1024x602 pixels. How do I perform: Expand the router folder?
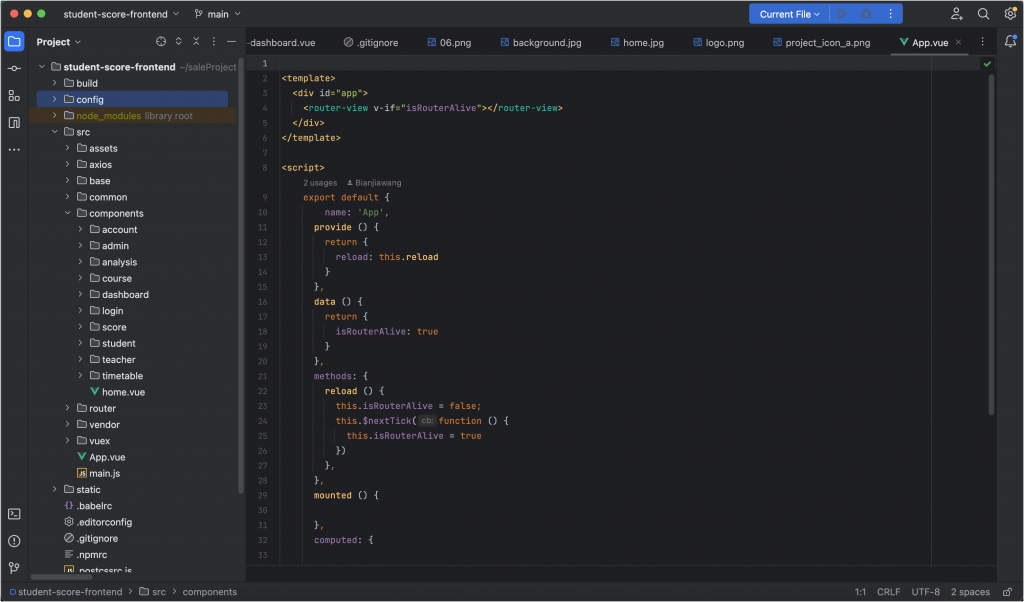68,408
